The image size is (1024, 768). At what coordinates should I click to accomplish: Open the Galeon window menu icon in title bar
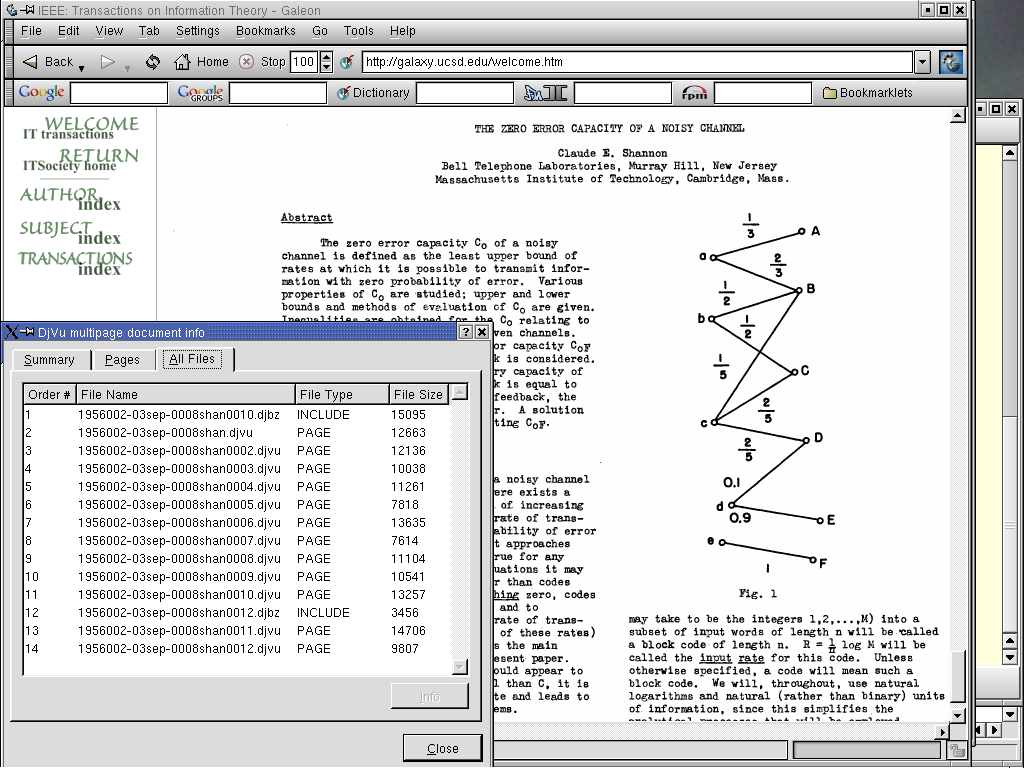(11, 10)
